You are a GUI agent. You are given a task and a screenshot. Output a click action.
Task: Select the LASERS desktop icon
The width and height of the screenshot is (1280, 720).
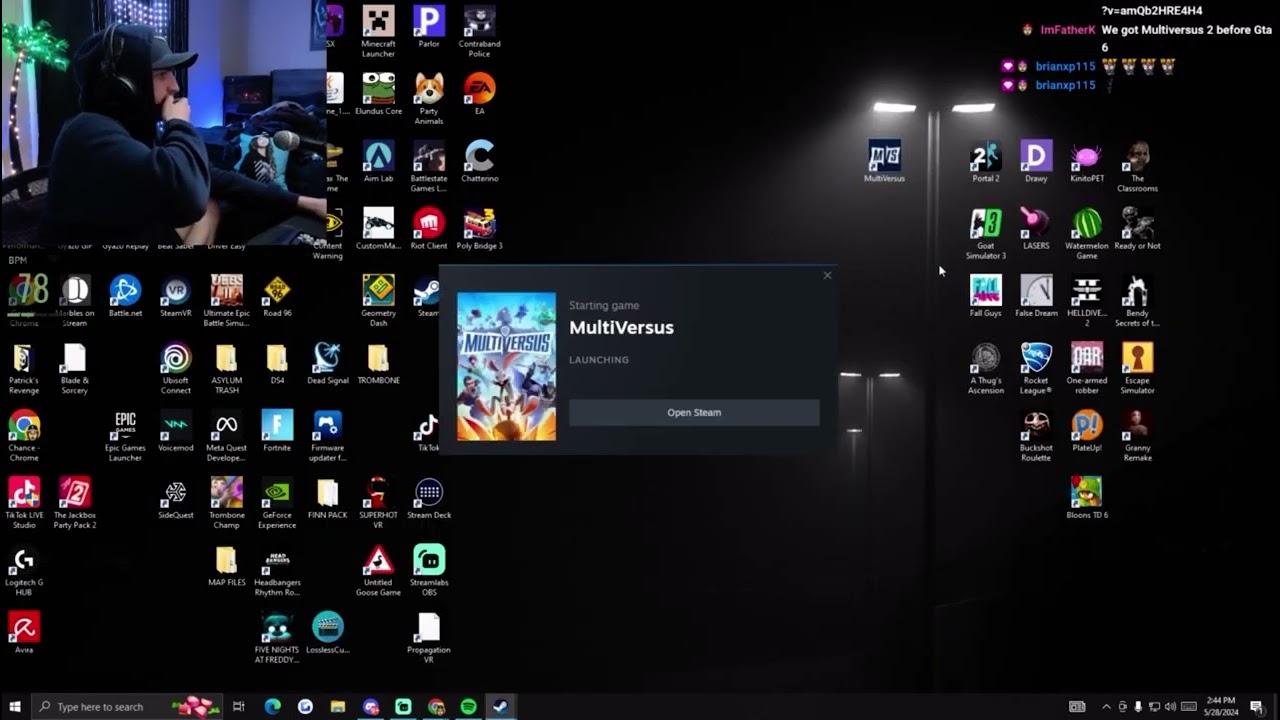point(1036,228)
